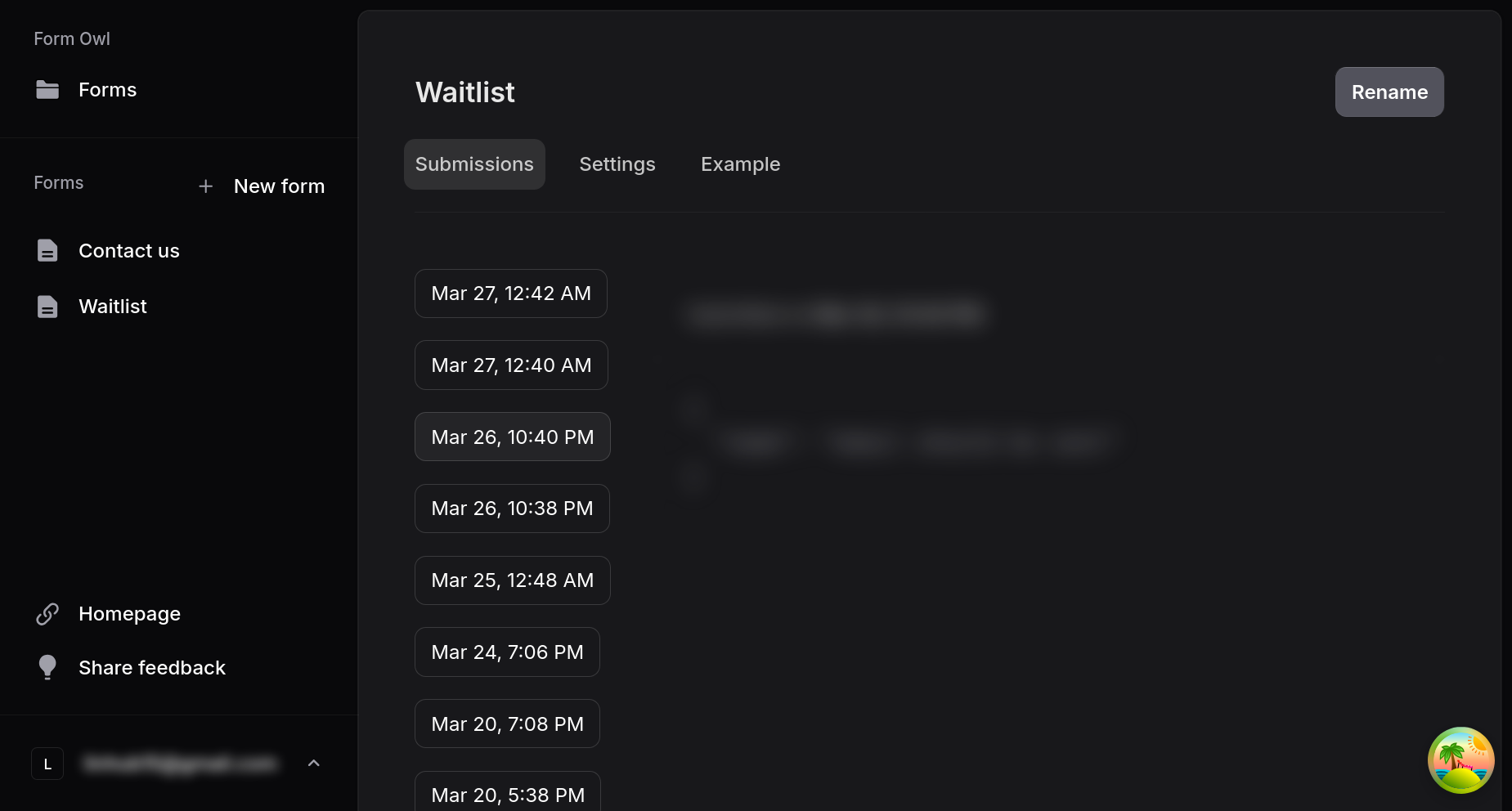Click the plus icon for New form
1512x811 pixels.
pyautogui.click(x=206, y=186)
